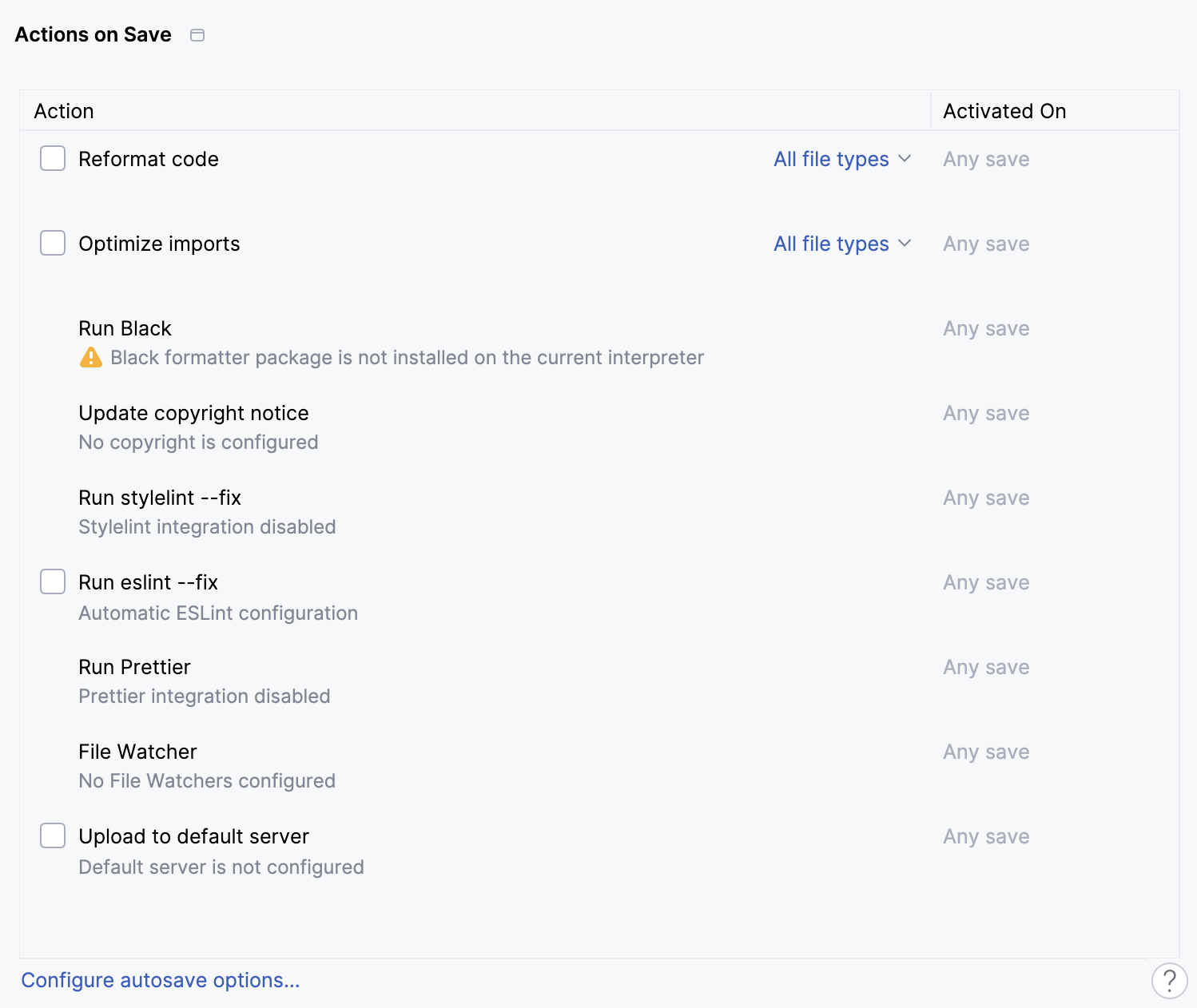1197x1008 pixels.
Task: Click the warning icon next to Run Black
Action: click(x=90, y=357)
